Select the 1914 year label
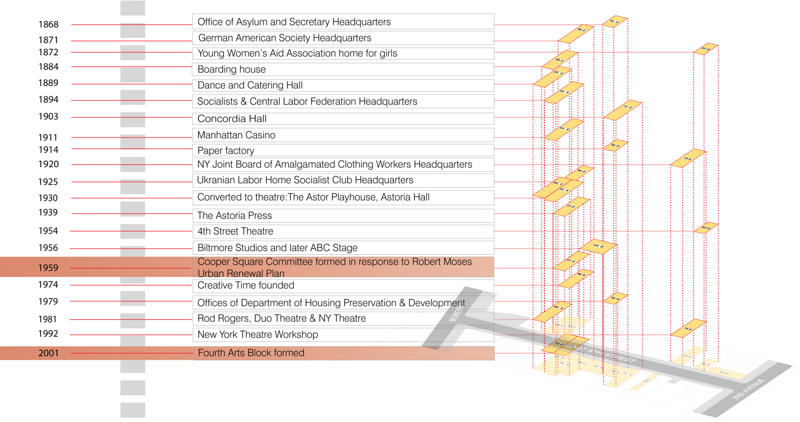This screenshot has height=422, width=800. point(48,150)
